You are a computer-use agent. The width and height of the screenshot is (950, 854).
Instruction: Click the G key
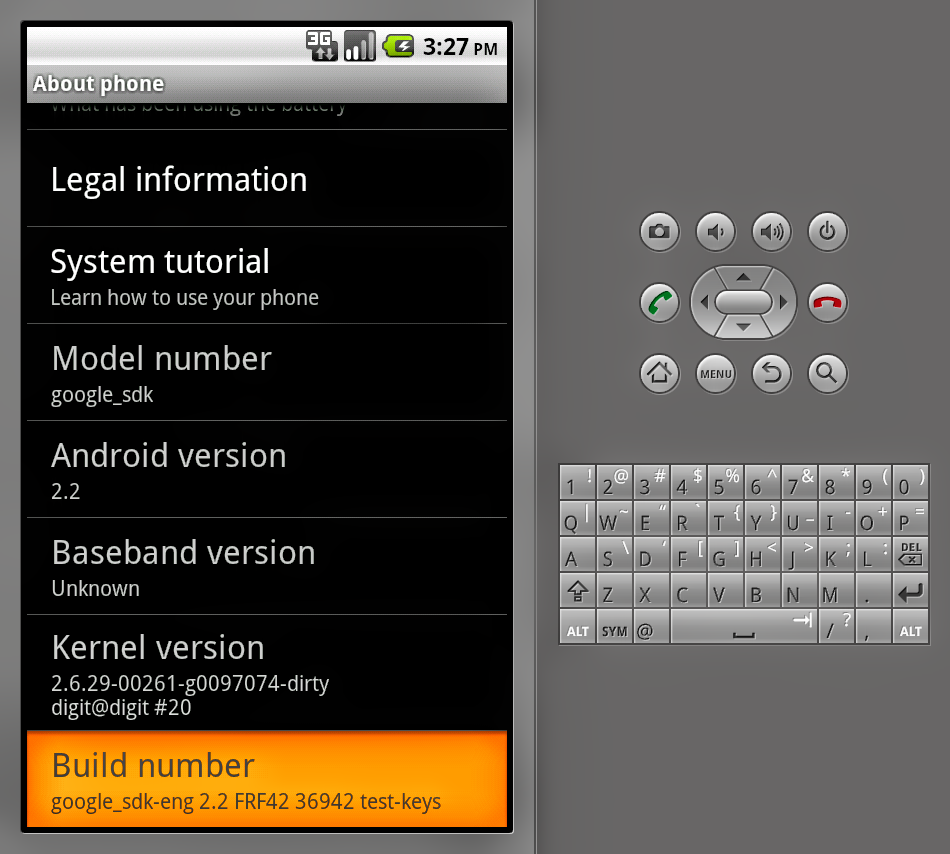[725, 554]
